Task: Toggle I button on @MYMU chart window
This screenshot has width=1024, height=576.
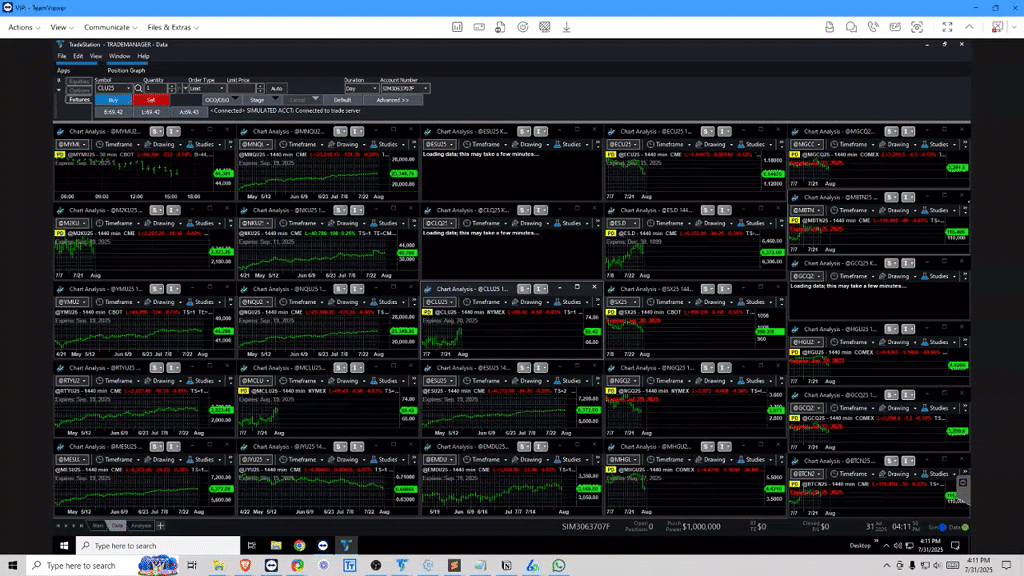Action: point(173,131)
